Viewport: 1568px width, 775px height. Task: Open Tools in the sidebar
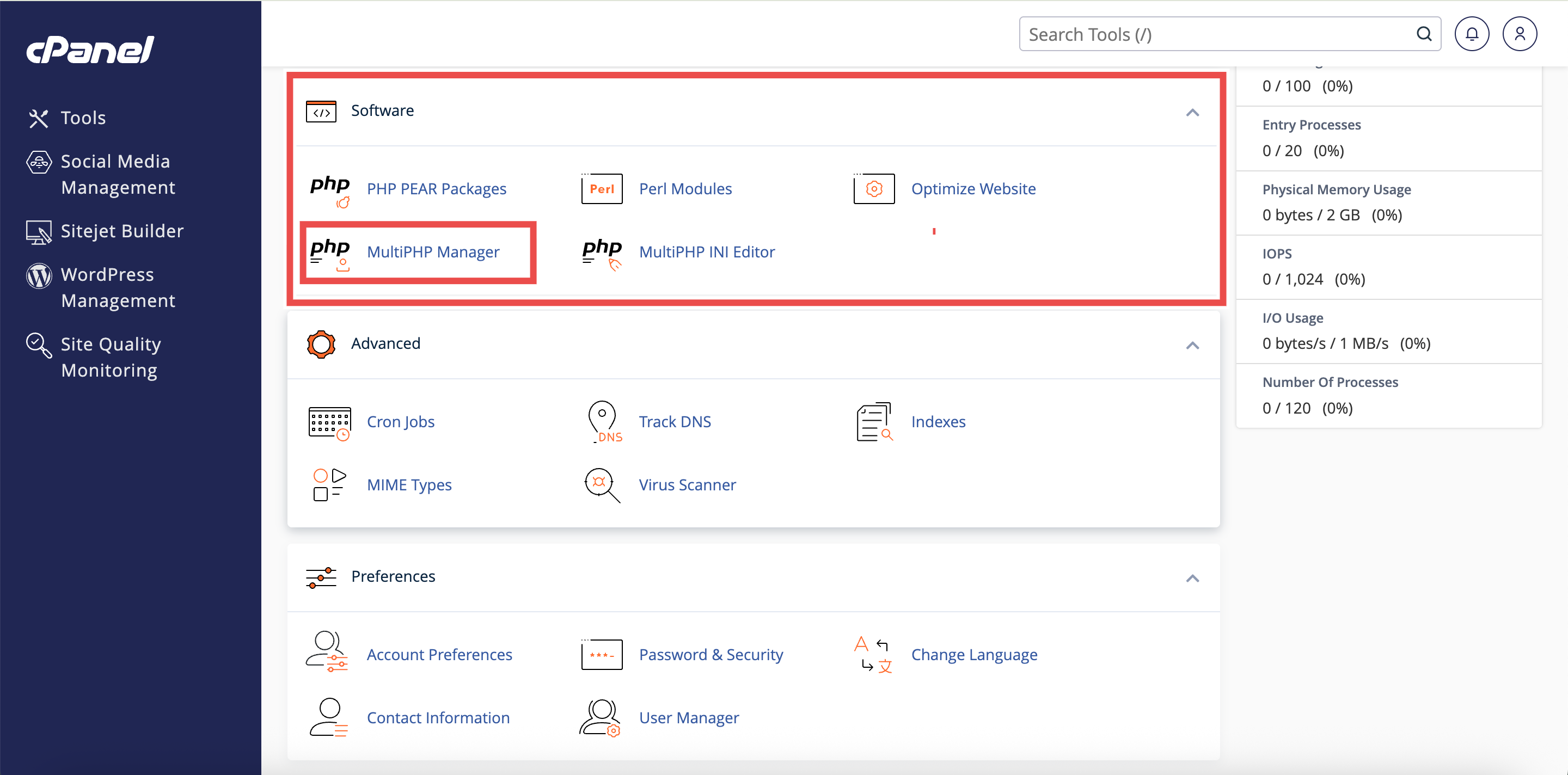(83, 118)
